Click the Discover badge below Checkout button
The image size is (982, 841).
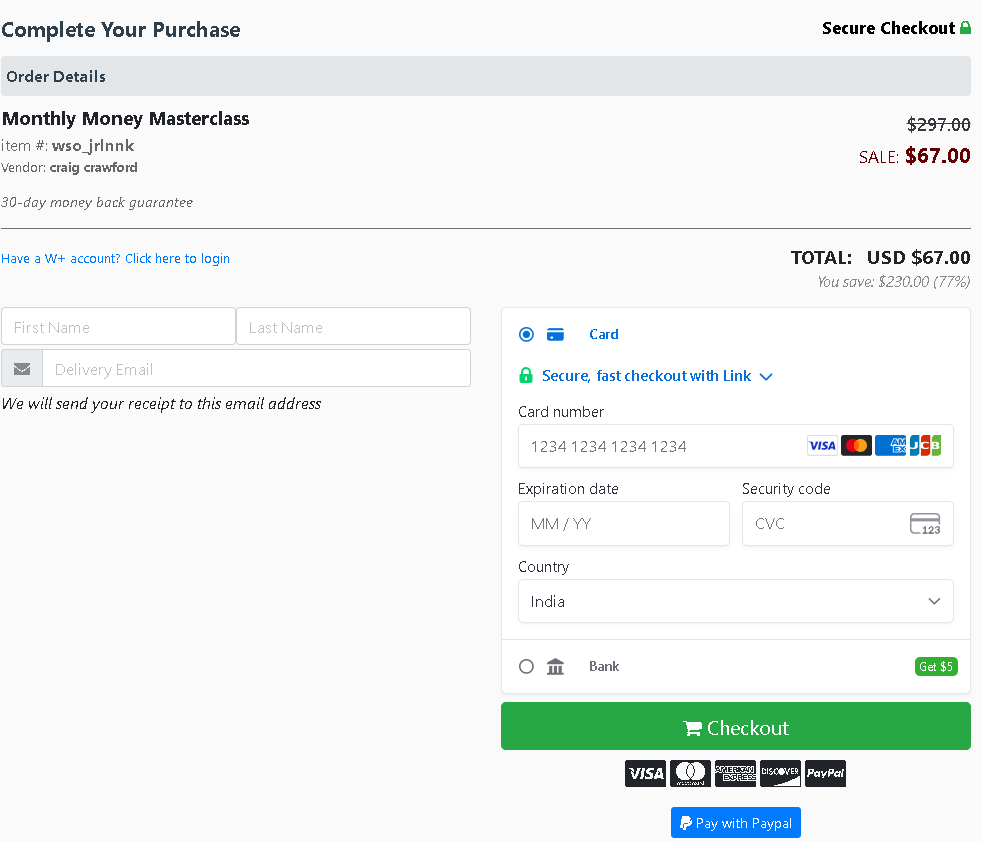[780, 773]
